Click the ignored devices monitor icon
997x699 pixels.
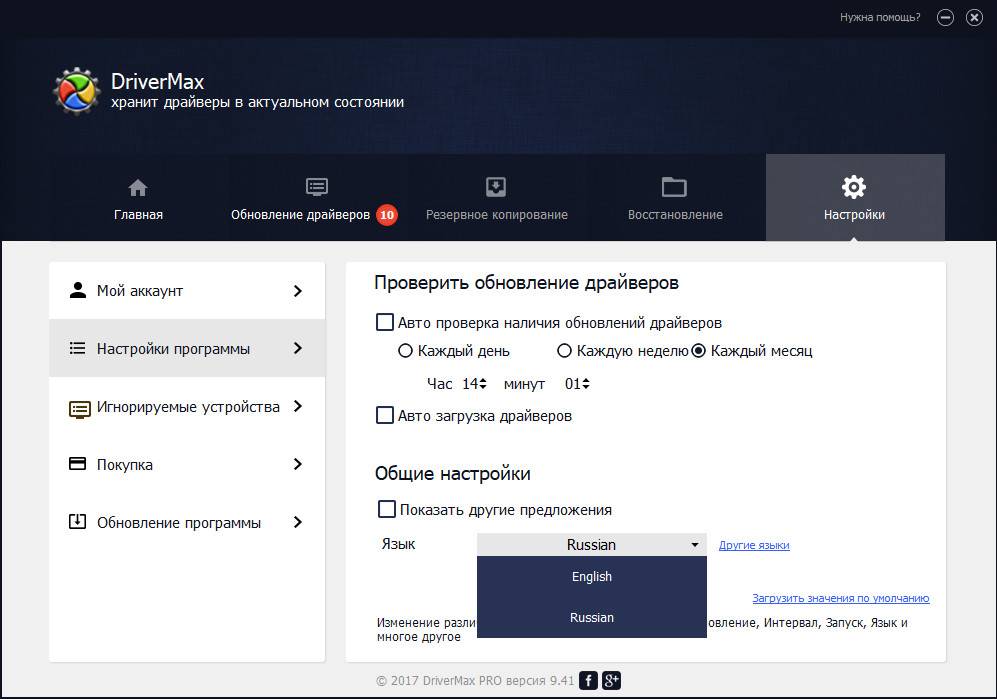click(x=79, y=409)
